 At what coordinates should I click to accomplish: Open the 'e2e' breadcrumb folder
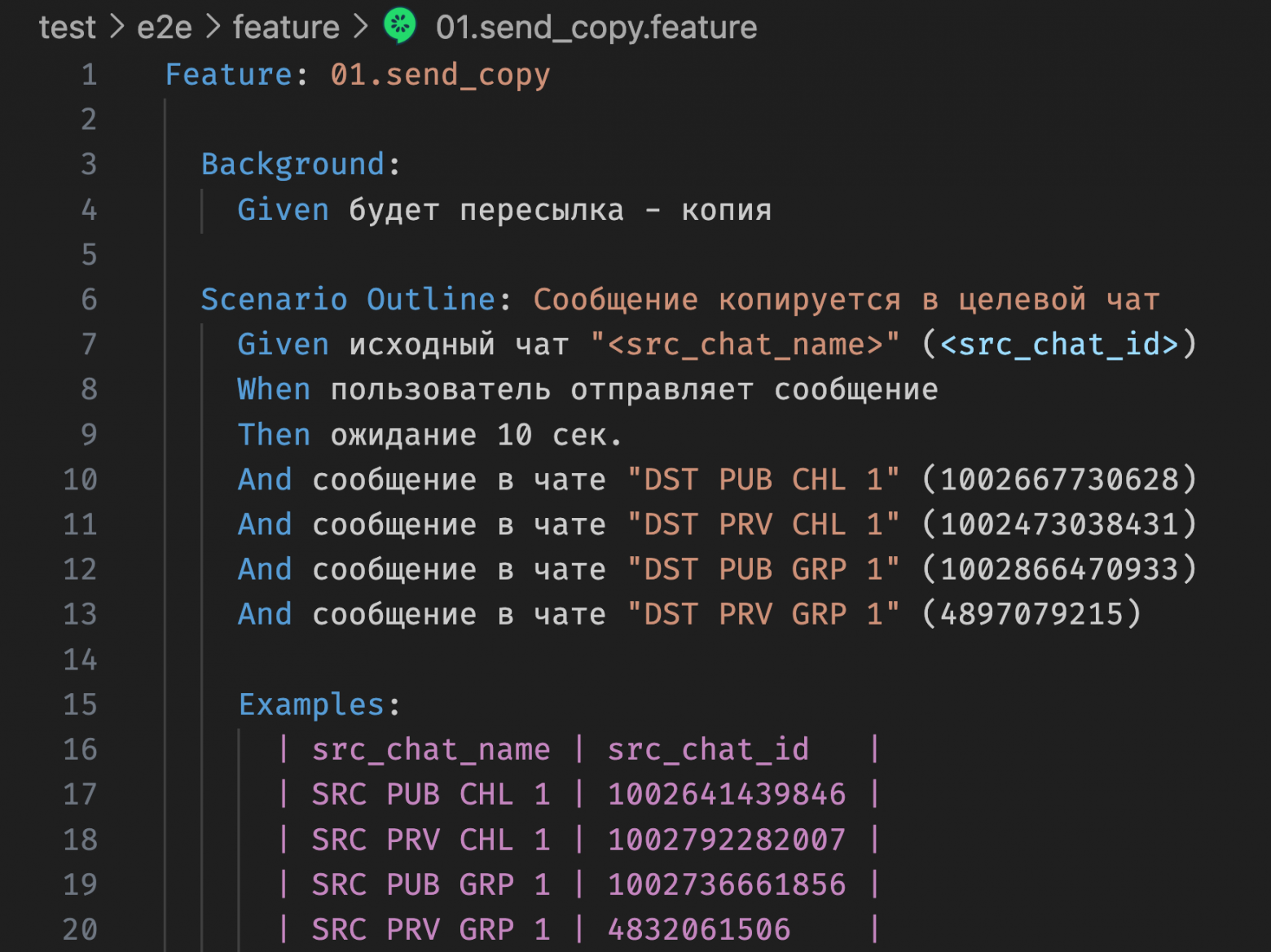click(165, 28)
